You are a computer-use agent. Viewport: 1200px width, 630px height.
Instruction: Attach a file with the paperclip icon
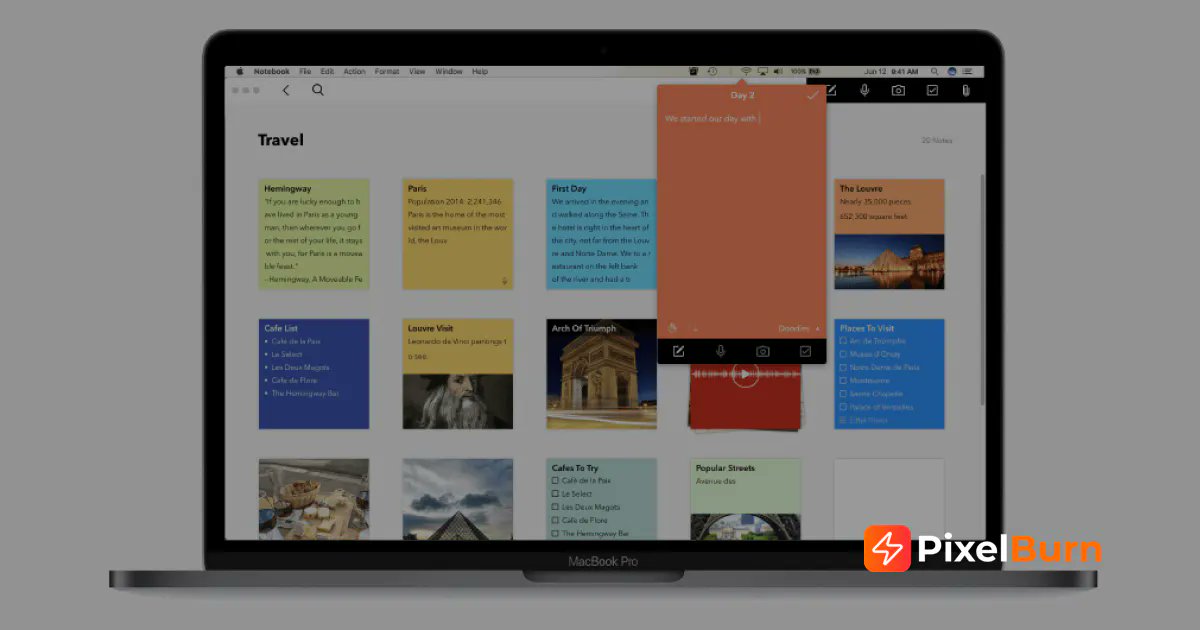pos(965,90)
